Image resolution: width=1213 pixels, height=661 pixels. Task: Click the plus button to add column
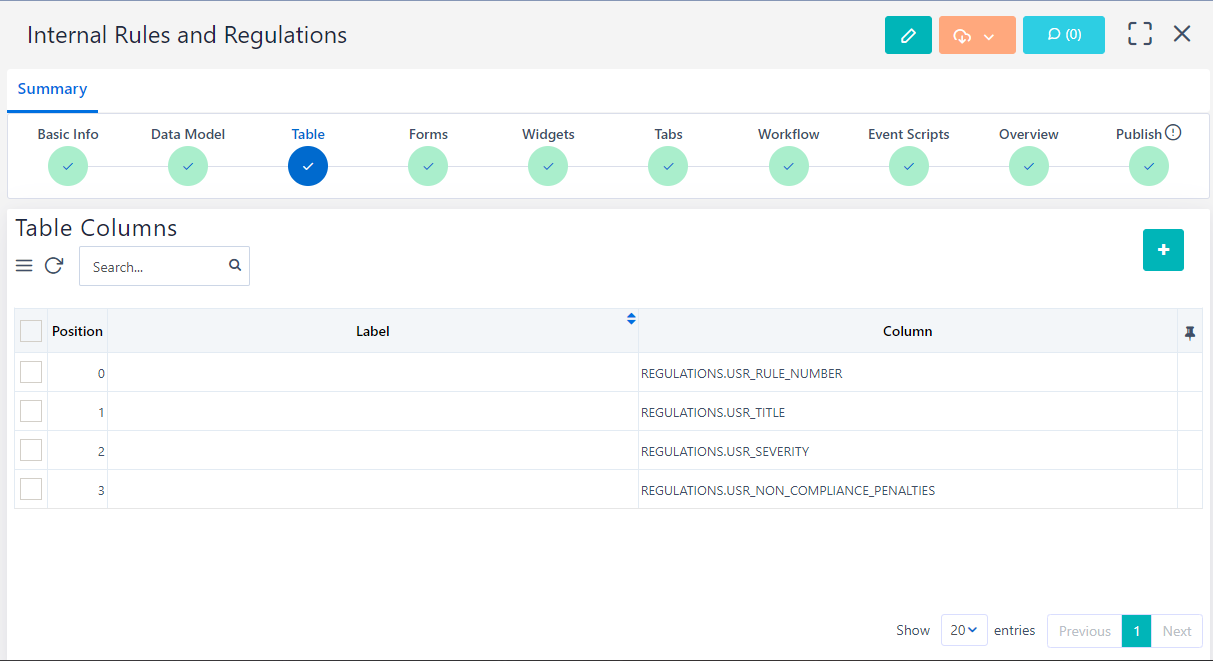(1163, 250)
